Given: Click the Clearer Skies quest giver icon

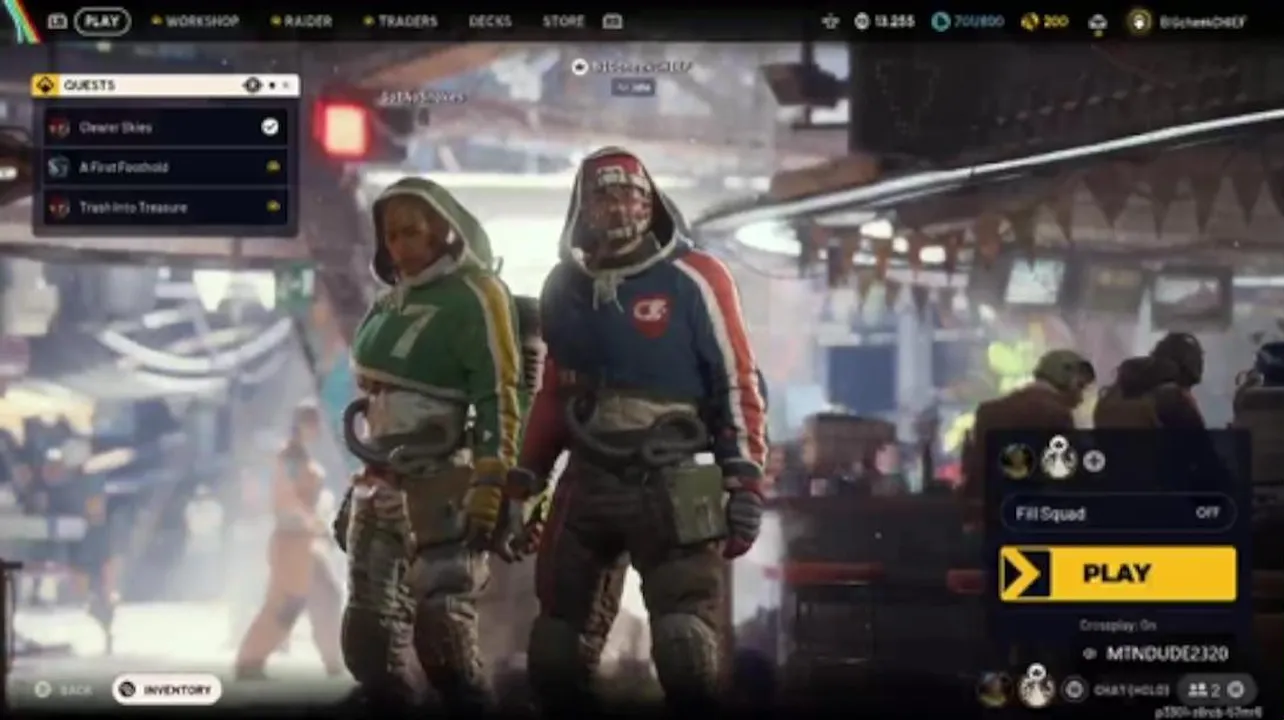Looking at the screenshot, I should 59,127.
